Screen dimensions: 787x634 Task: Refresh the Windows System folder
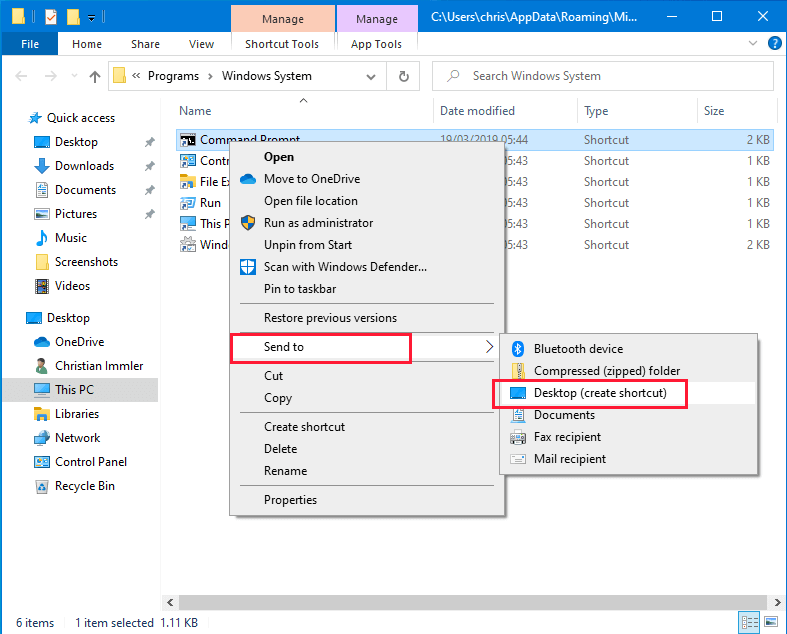pyautogui.click(x=404, y=76)
